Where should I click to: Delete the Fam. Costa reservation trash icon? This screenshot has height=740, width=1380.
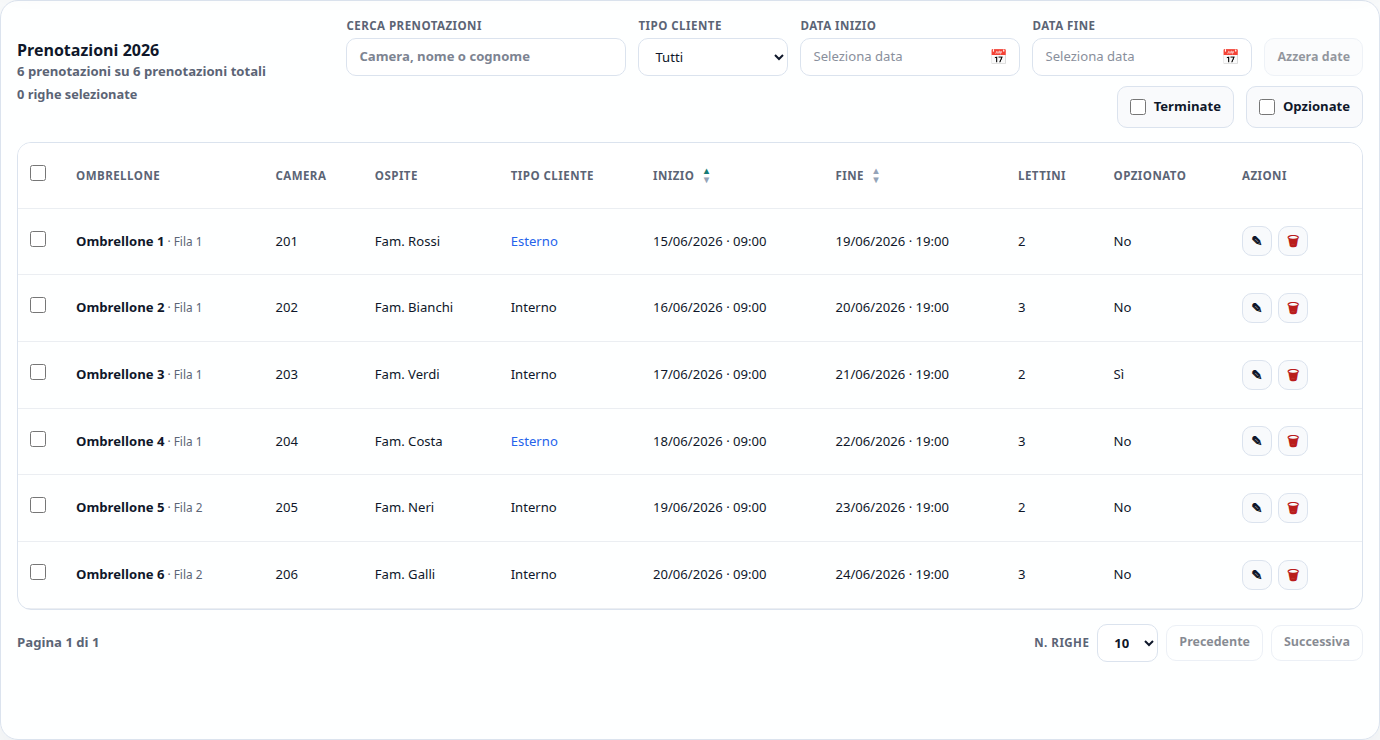[x=1293, y=441]
